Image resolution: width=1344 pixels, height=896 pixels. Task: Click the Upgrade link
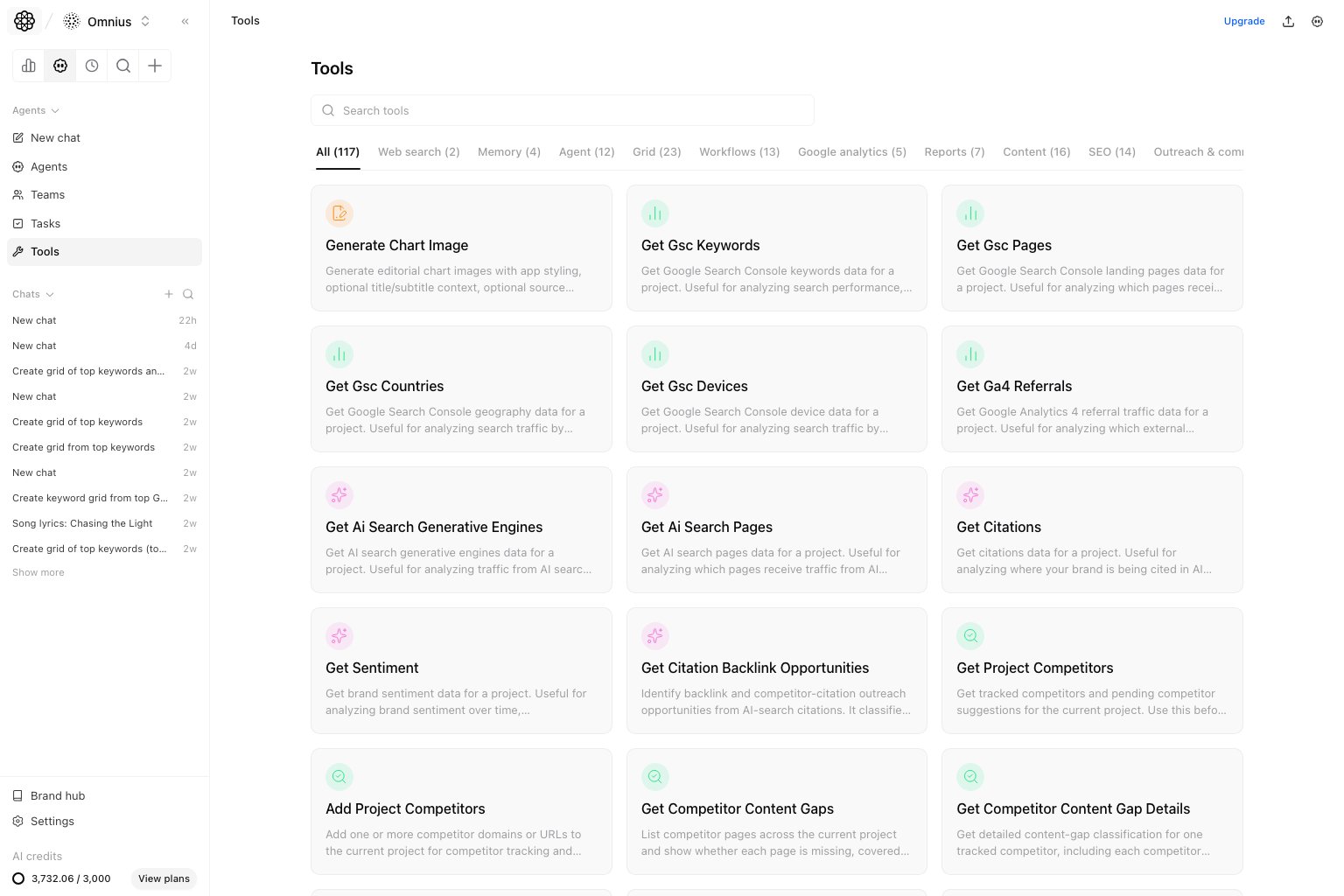tap(1244, 21)
